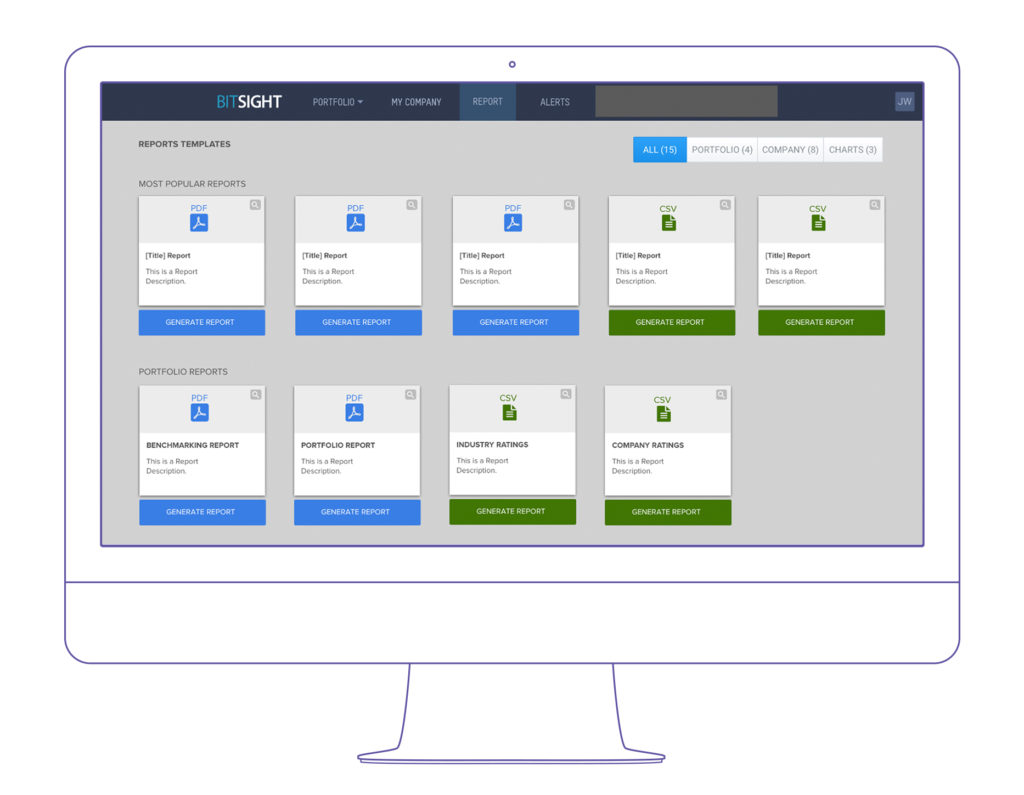Click PDF icon on Benchmarking Report card
Image resolution: width=1024 pixels, height=795 pixels.
tap(199, 413)
